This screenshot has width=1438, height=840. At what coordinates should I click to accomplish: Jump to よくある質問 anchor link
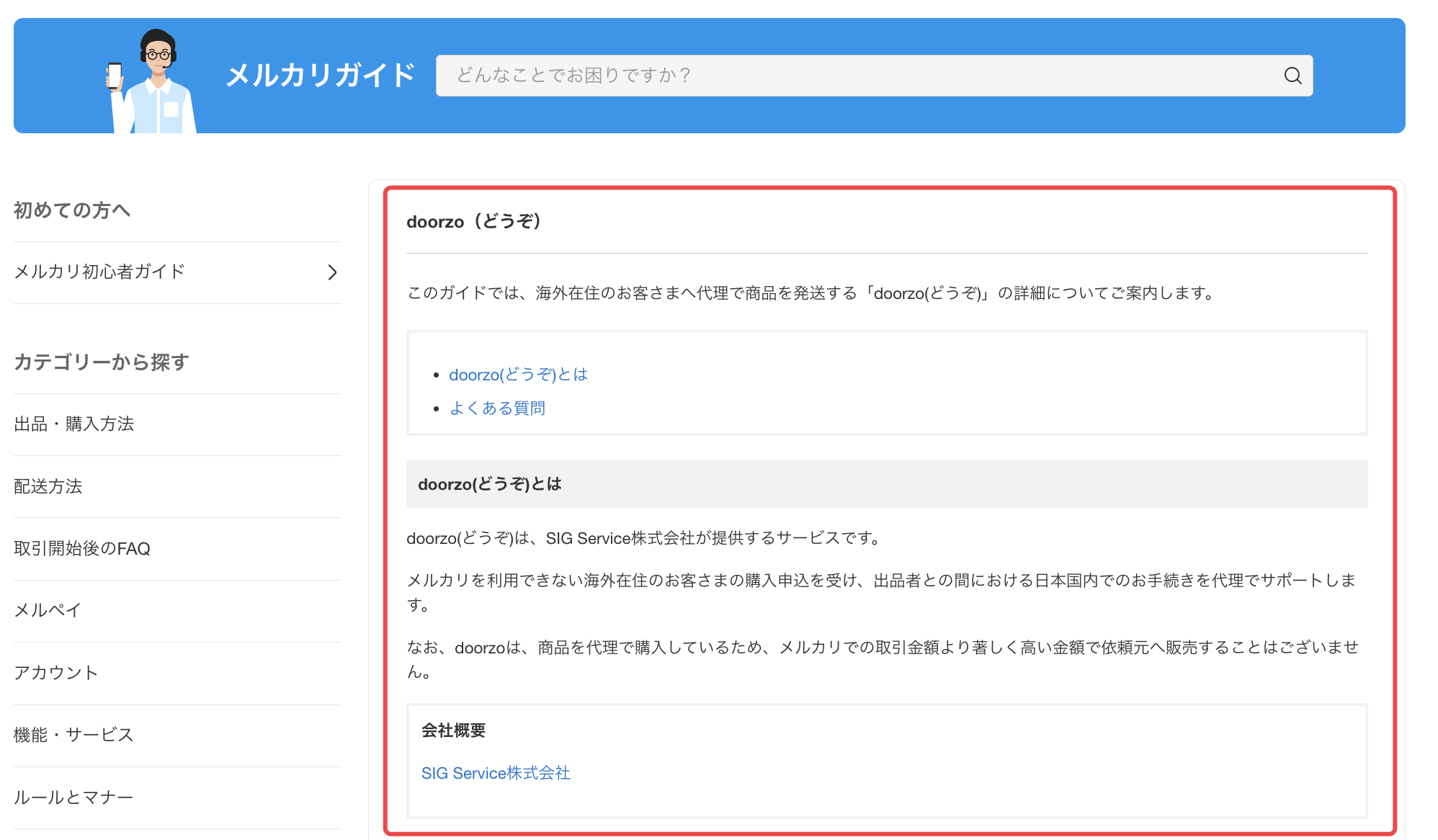pos(497,408)
